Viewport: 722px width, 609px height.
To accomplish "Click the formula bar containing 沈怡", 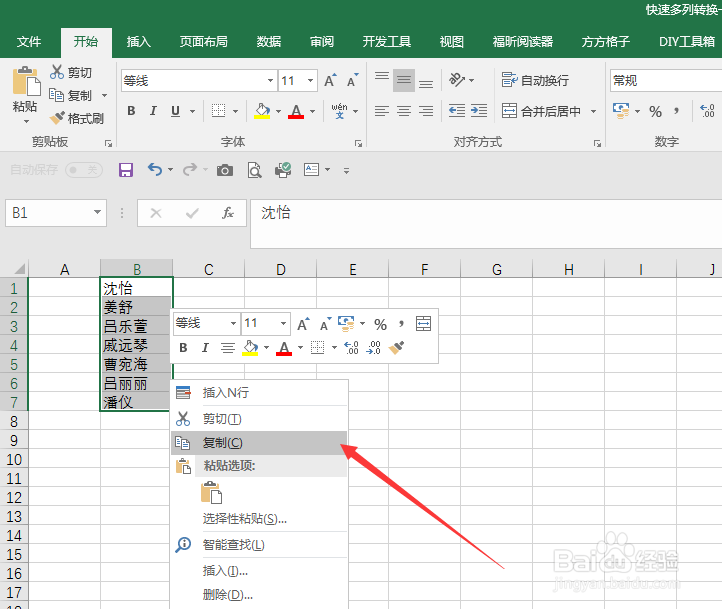I will tap(486, 224).
